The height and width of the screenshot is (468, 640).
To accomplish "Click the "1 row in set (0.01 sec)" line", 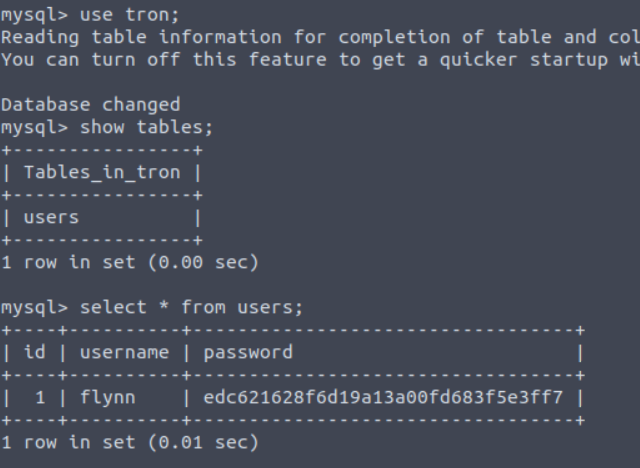I will coord(130,442).
